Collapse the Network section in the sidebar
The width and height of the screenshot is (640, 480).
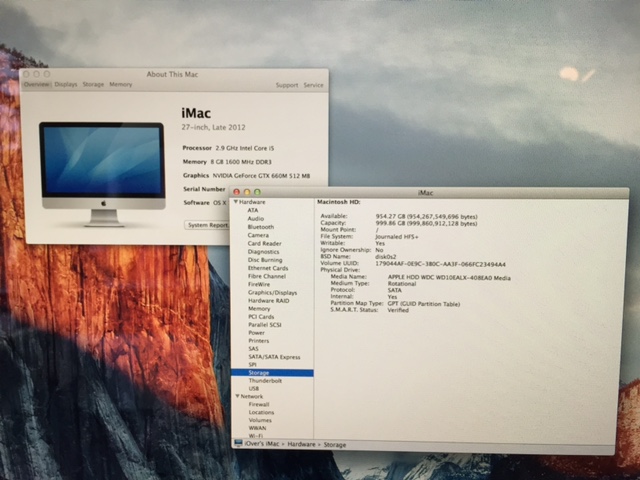pos(238,396)
